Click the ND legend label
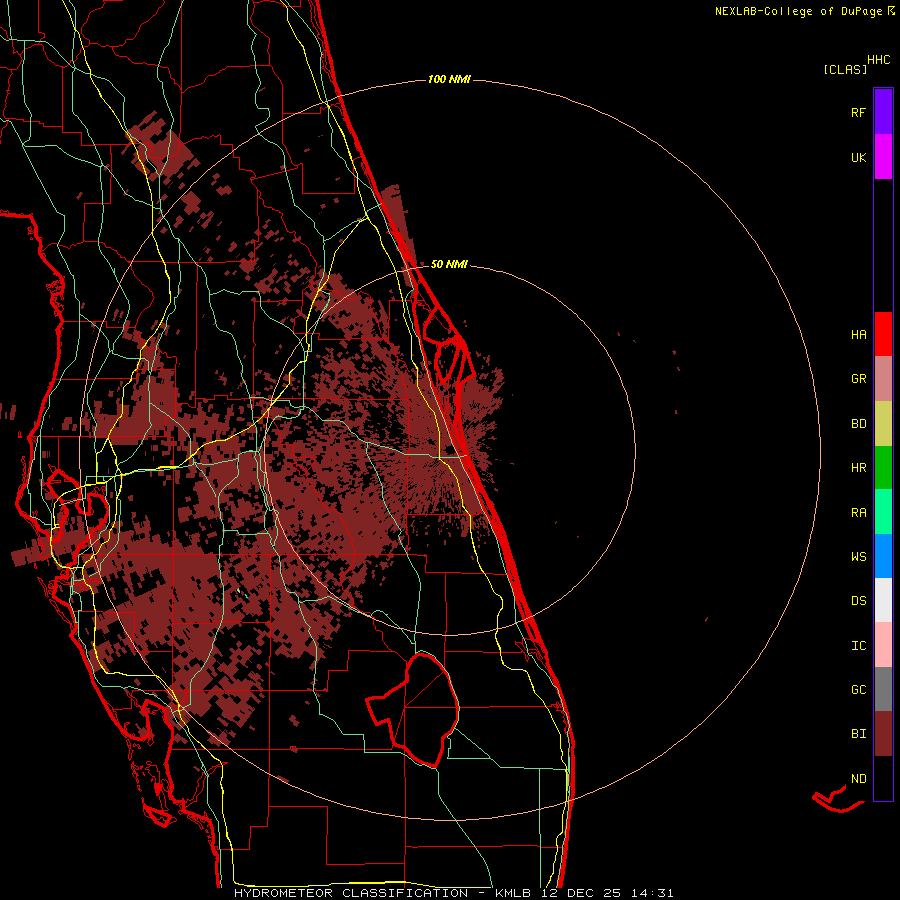The height and width of the screenshot is (900, 900). pos(858,779)
